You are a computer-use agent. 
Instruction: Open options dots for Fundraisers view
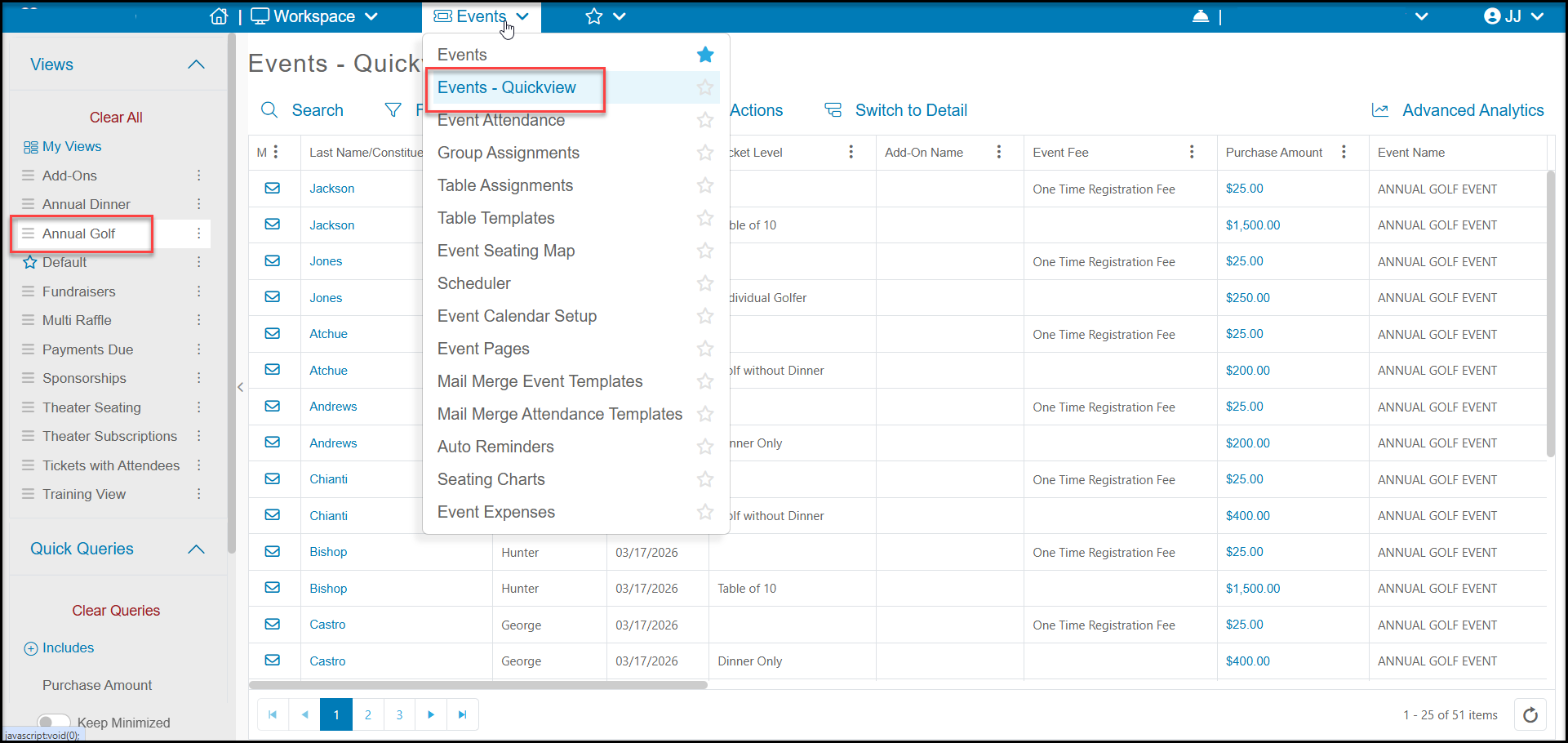[x=198, y=291]
